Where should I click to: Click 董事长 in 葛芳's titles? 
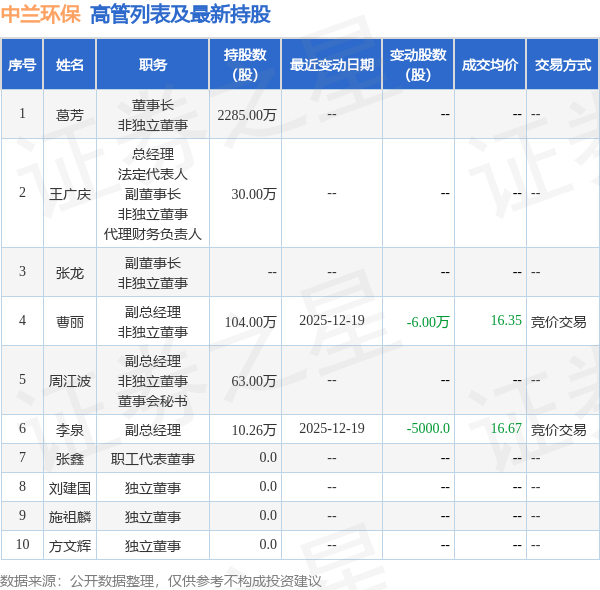(x=153, y=104)
